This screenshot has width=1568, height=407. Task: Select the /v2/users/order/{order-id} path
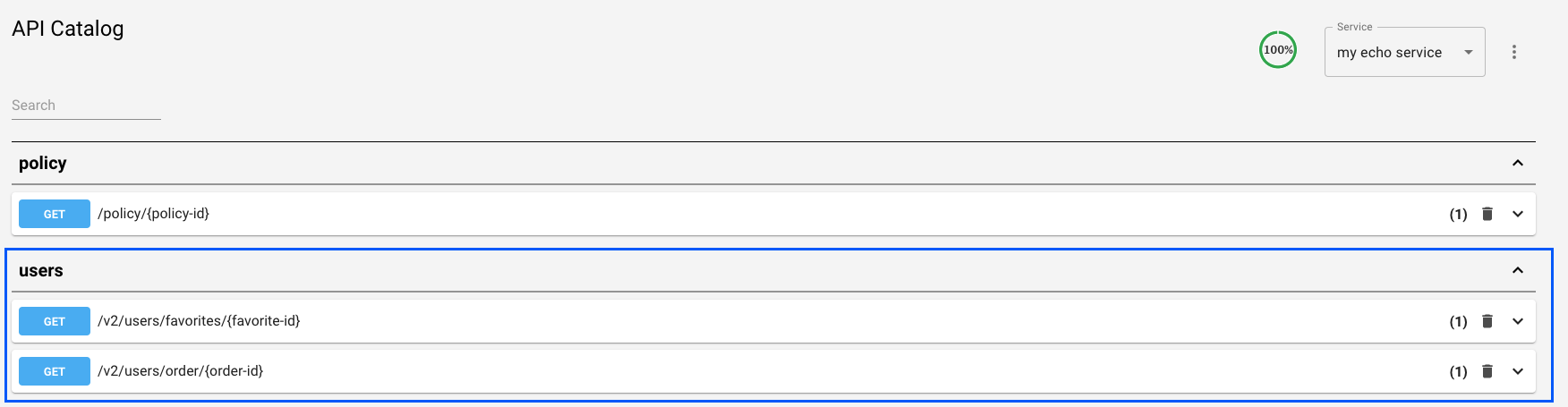tap(180, 371)
